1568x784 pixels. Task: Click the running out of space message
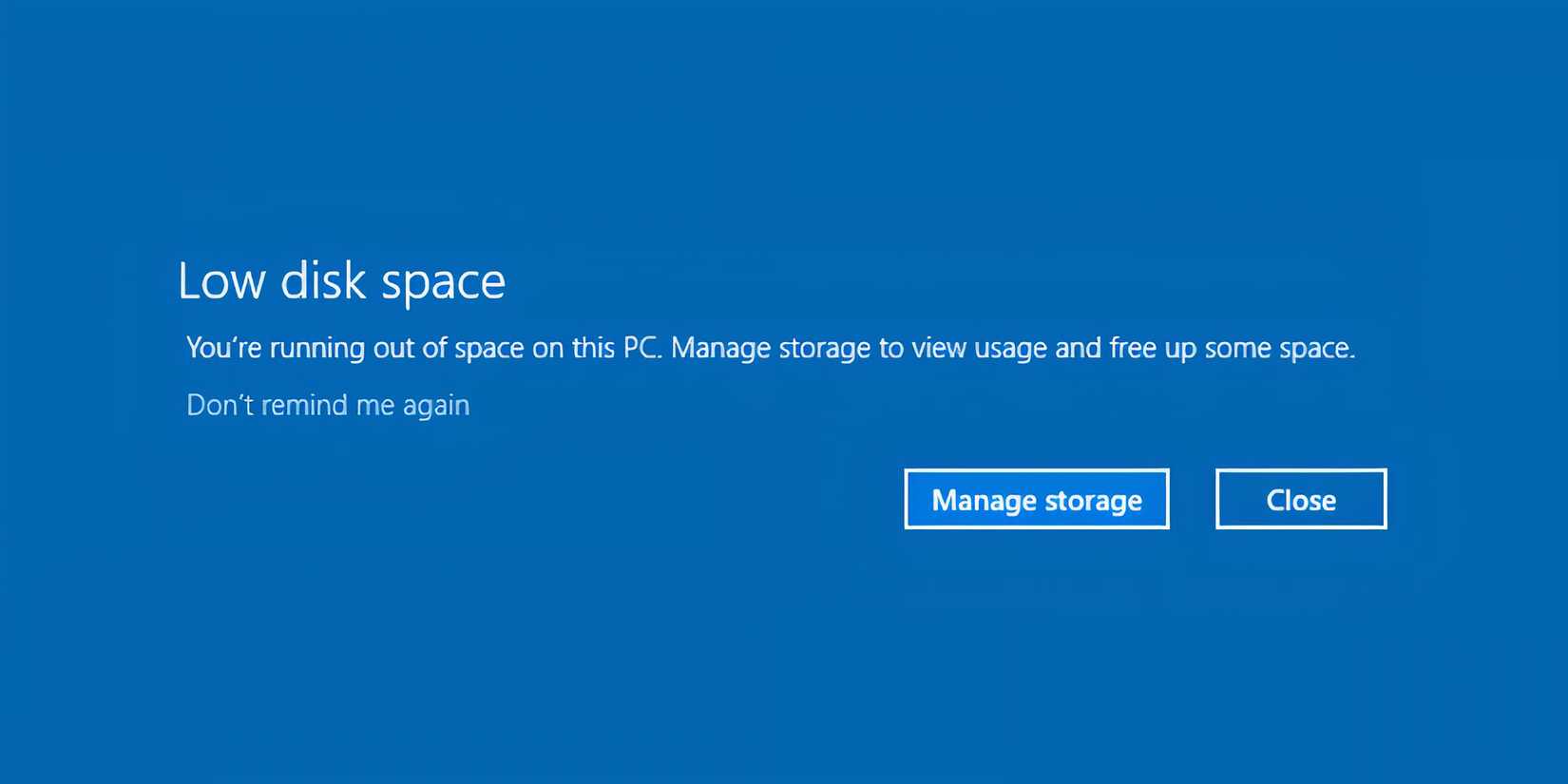pyautogui.click(x=770, y=348)
